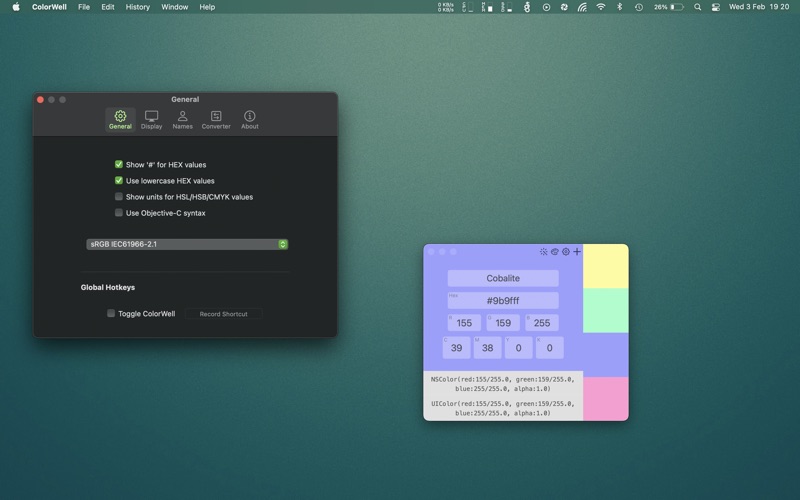Select the yellow color swatch
This screenshot has height=500, width=800.
(605, 266)
